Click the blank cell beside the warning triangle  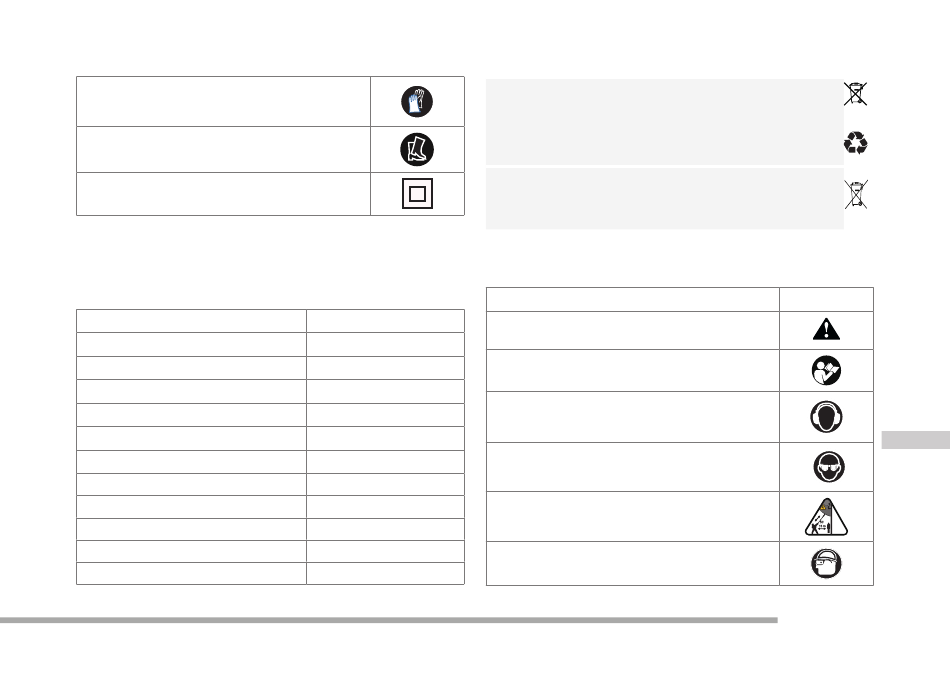(633, 331)
